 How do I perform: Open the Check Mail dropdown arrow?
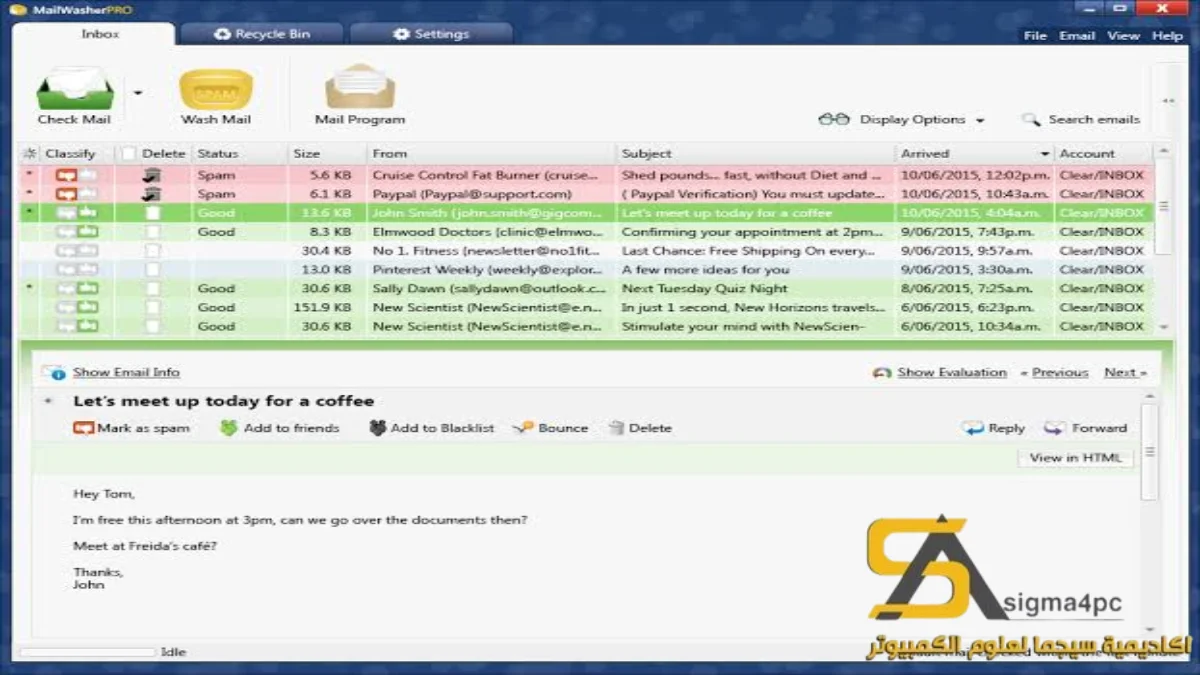pyautogui.click(x=138, y=93)
